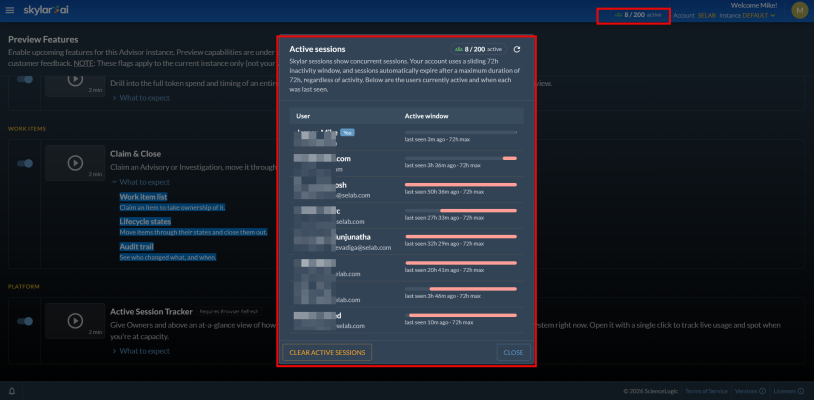The image size is (814, 400).
Task: Click the User column header
Action: coord(303,116)
